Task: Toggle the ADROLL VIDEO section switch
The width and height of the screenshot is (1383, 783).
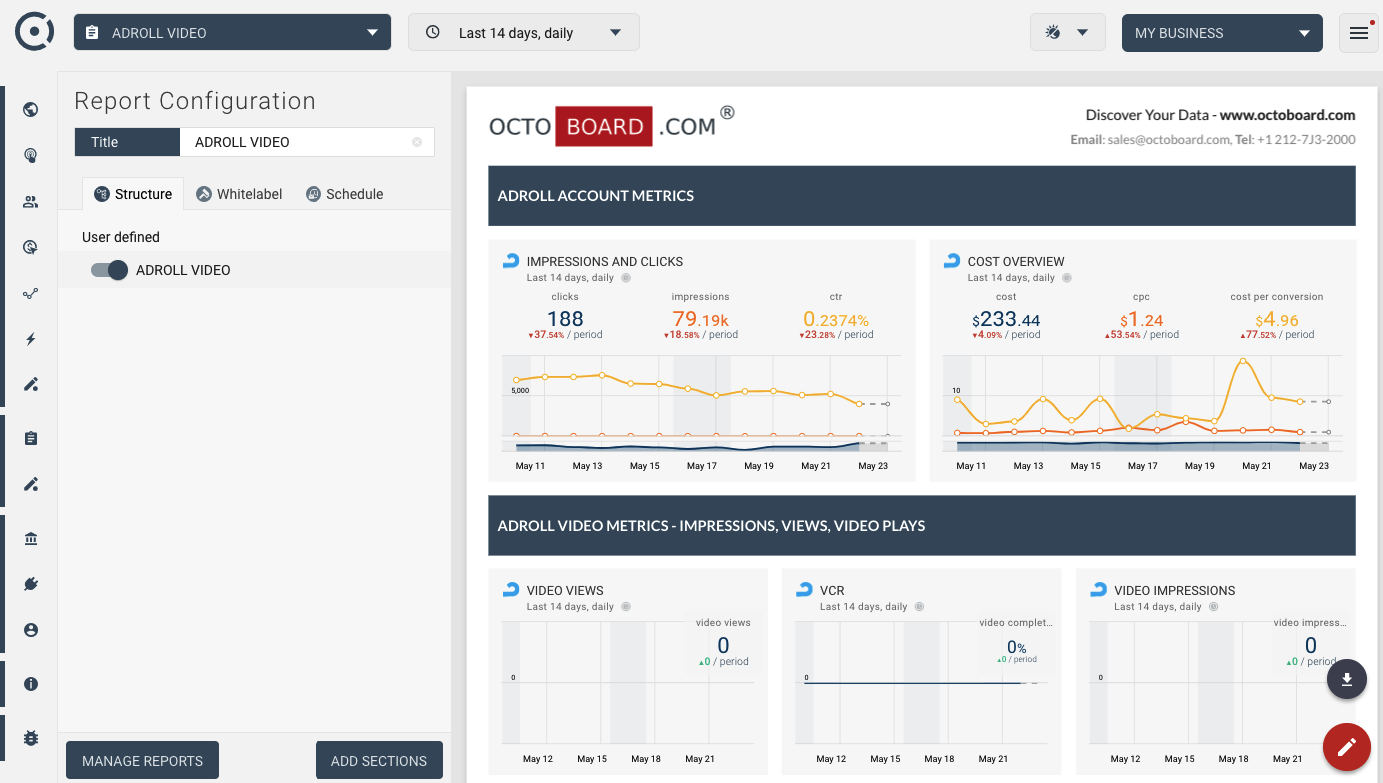Action: coord(109,270)
